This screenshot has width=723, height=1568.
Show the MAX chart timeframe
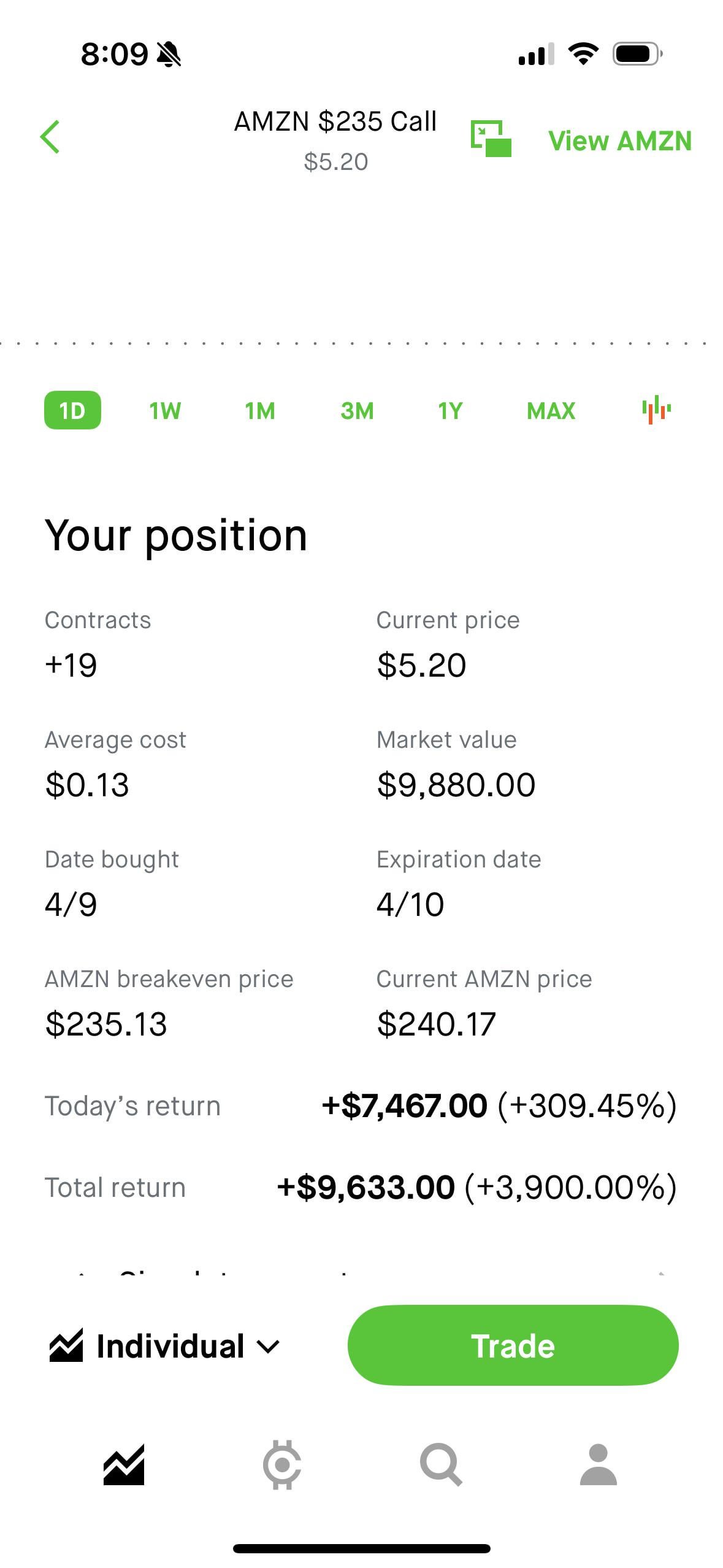pyautogui.click(x=551, y=410)
